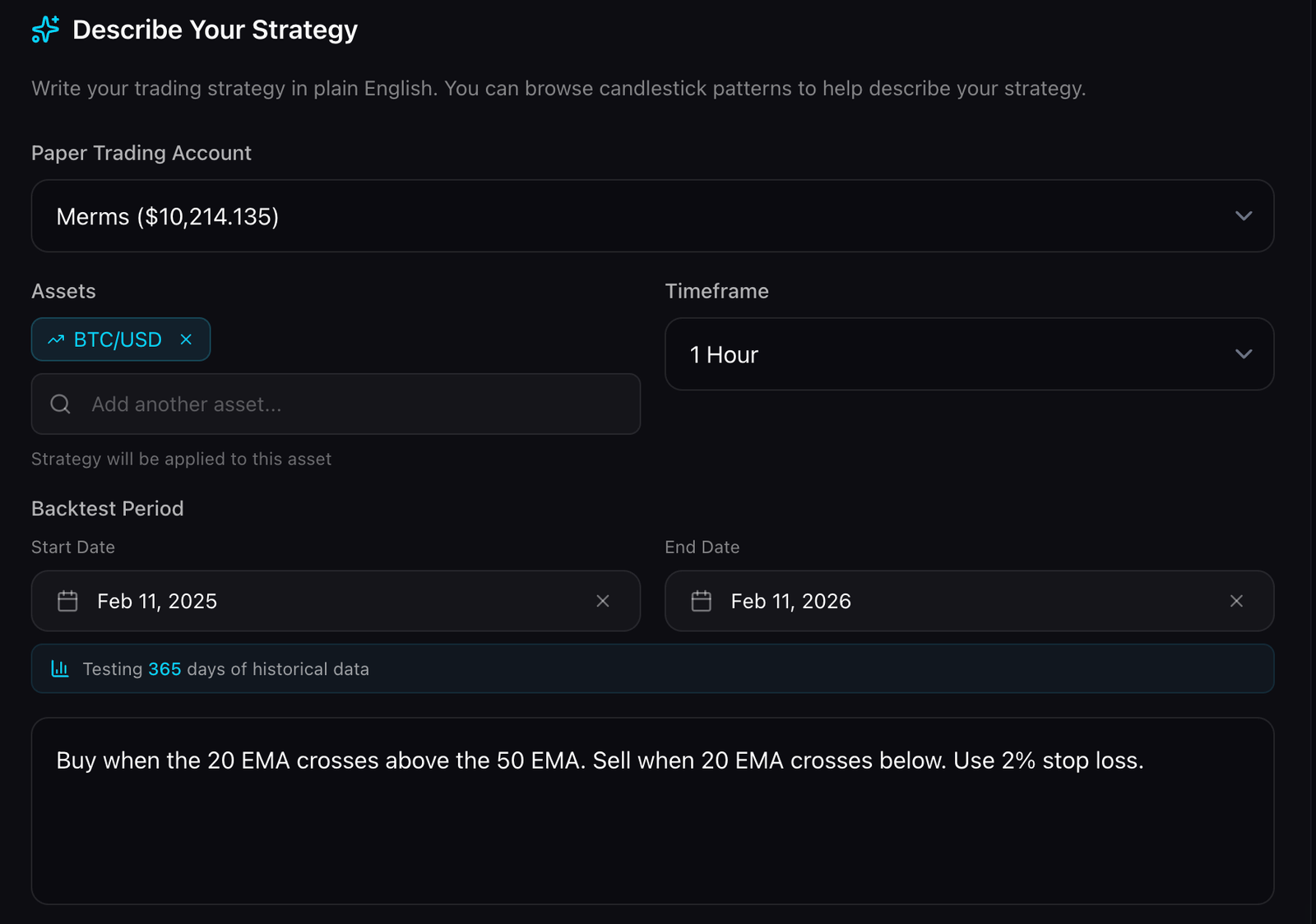The width and height of the screenshot is (1316, 924).
Task: Click the trend arrow icon on BTC/USD chip
Action: tap(56, 340)
